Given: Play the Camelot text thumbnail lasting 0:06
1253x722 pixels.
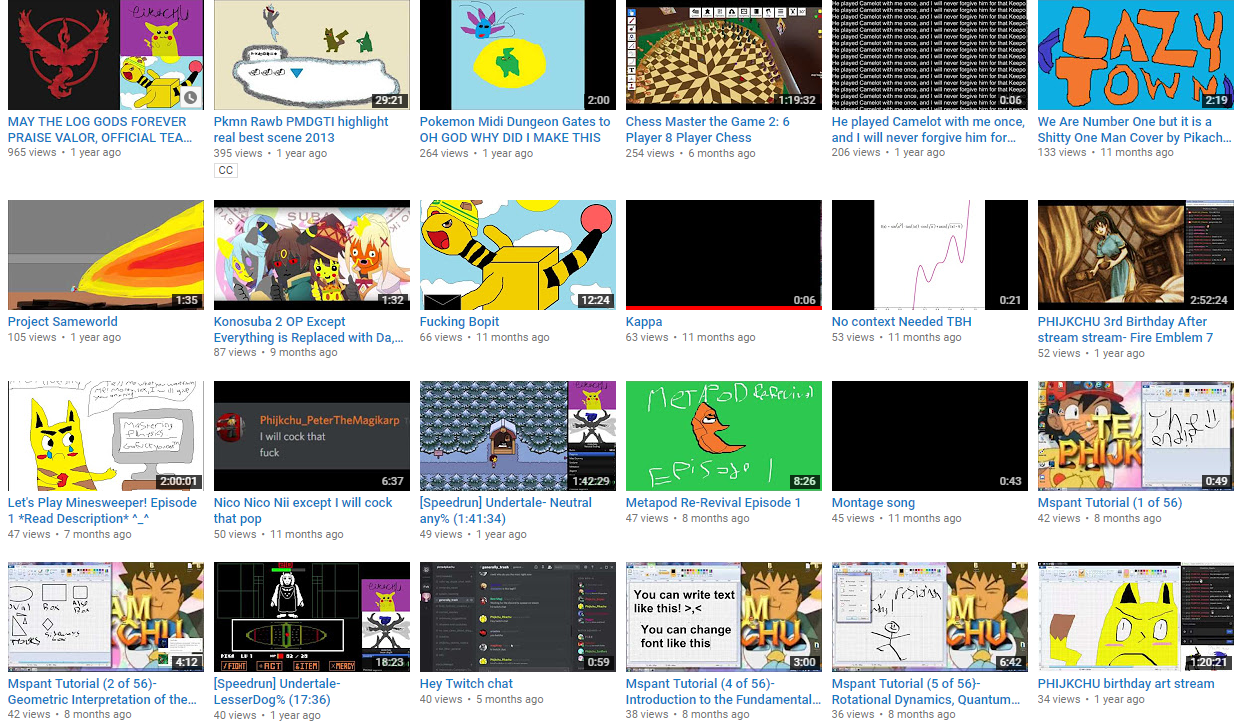Looking at the screenshot, I should click(x=930, y=55).
